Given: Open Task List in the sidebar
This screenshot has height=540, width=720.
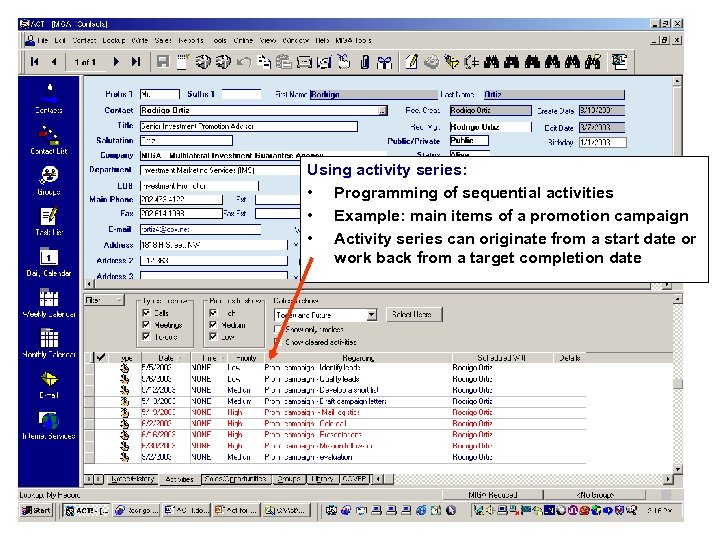Looking at the screenshot, I should coord(49,221).
